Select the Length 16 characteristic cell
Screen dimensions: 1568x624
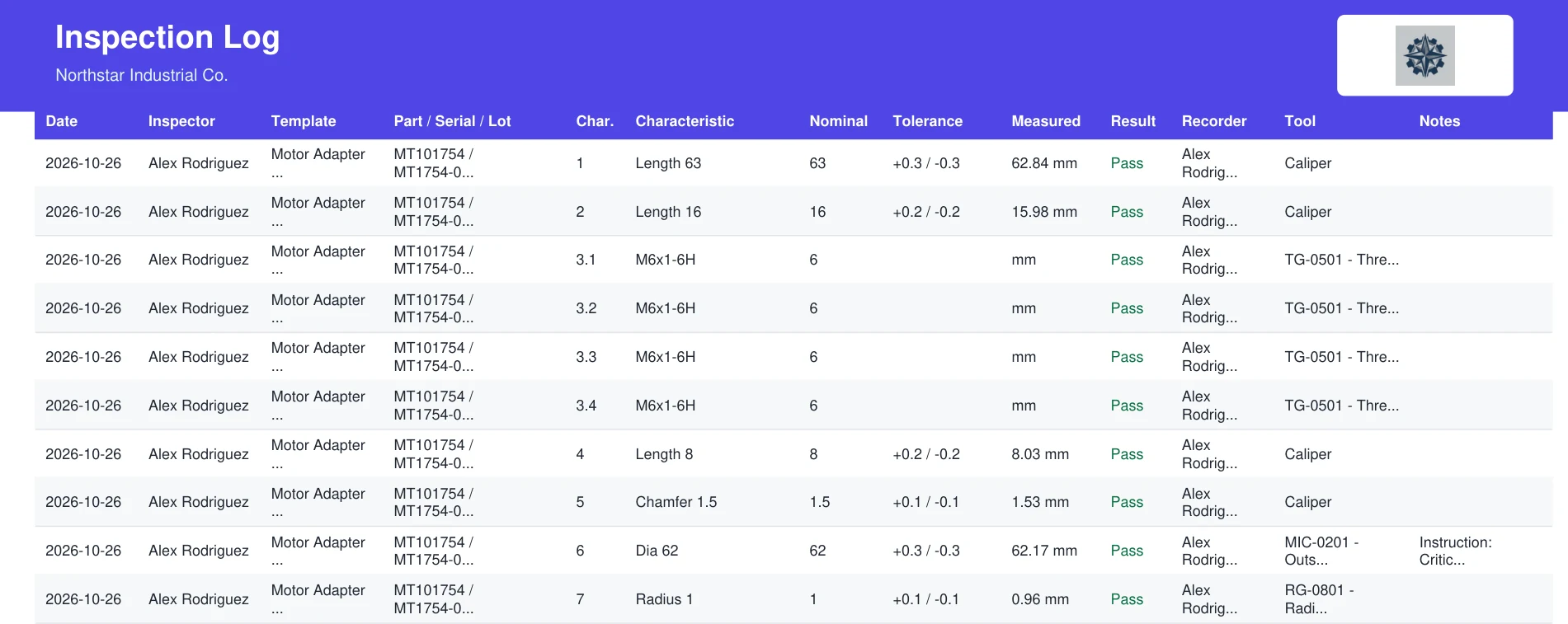click(668, 212)
